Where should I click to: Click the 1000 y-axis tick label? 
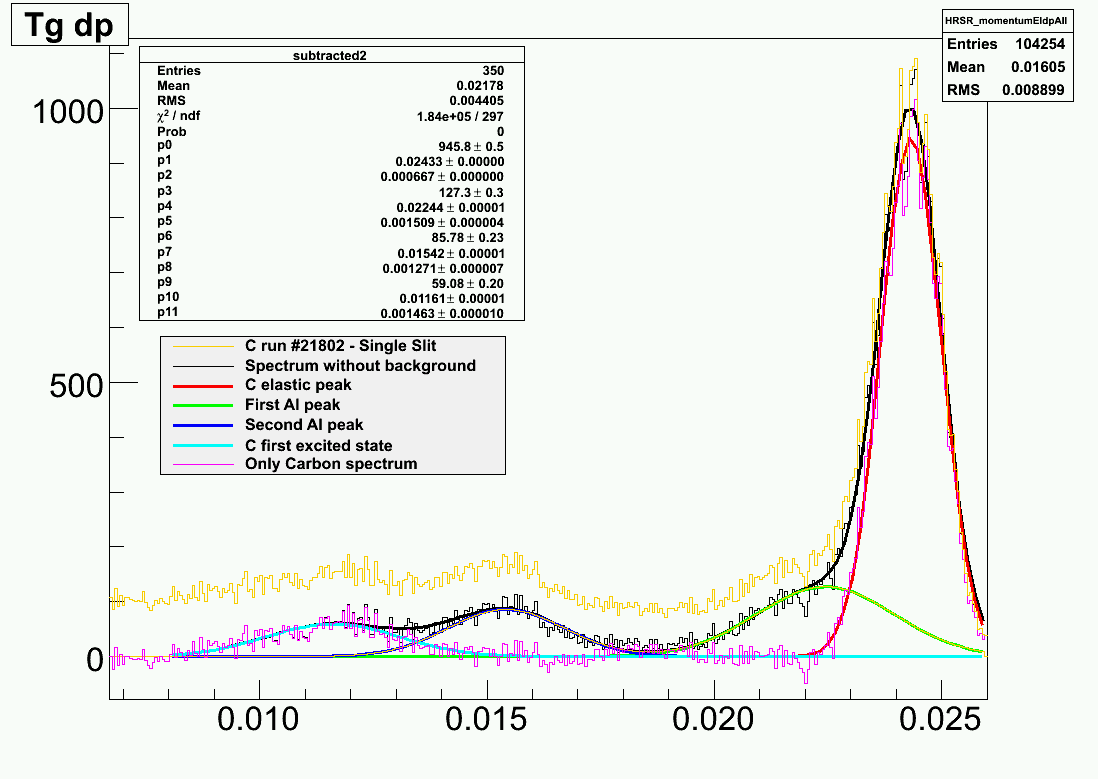click(x=68, y=111)
